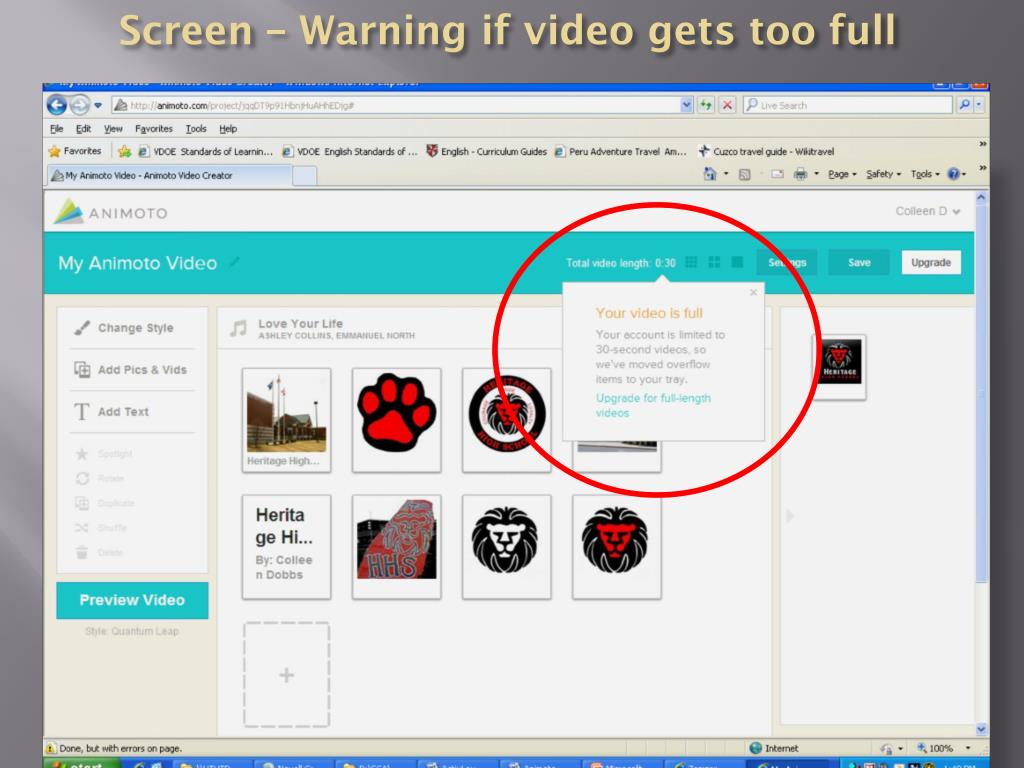This screenshot has height=768, width=1024.
Task: Click the add-to-favorites-bar star icon
Action: coord(124,152)
